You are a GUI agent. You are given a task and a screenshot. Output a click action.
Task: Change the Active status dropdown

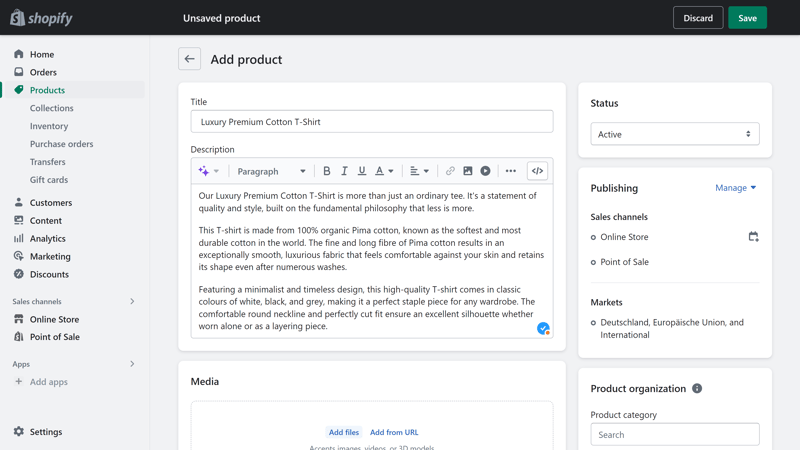[674, 134]
